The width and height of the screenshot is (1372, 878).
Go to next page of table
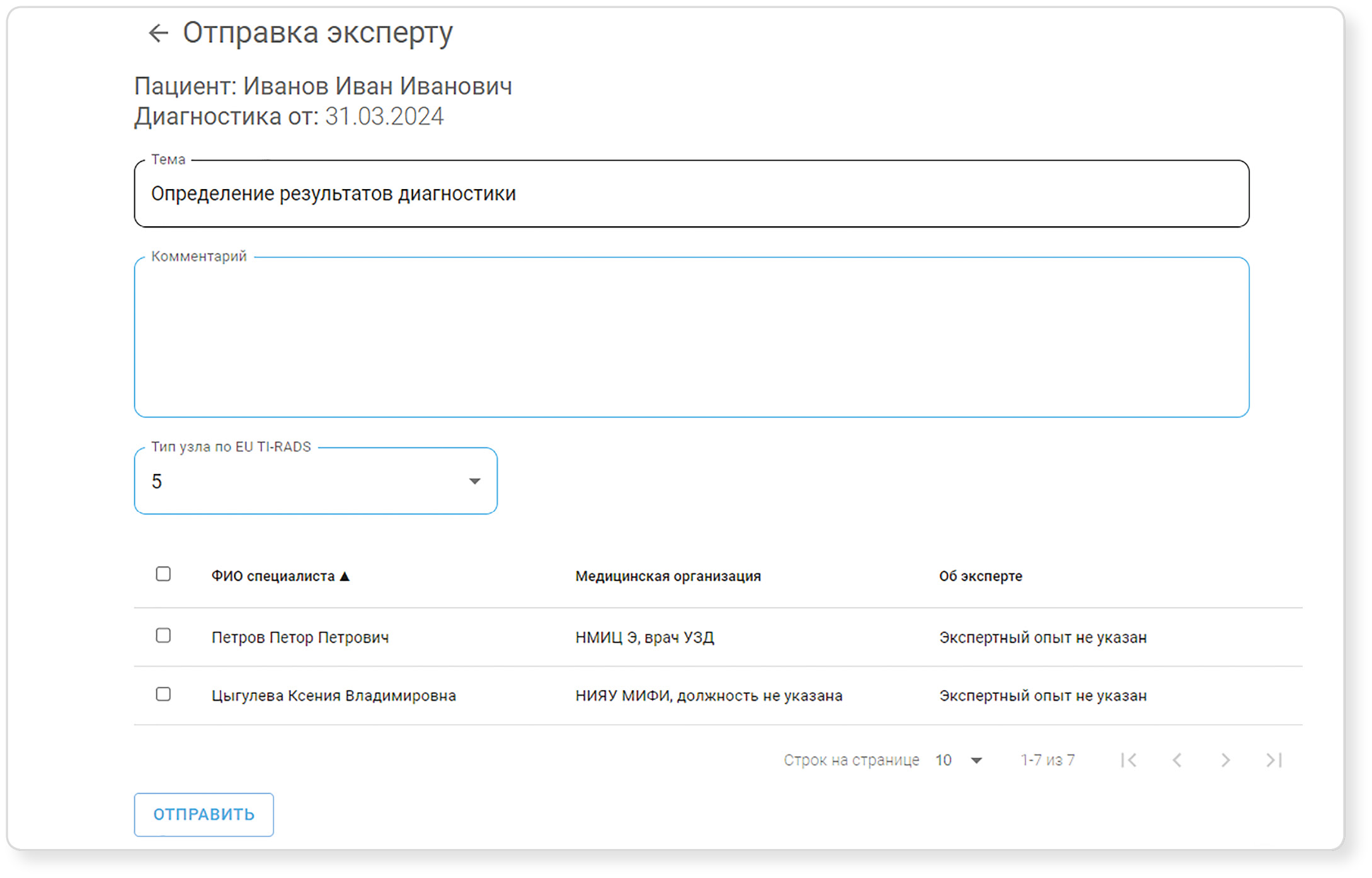[x=1225, y=760]
